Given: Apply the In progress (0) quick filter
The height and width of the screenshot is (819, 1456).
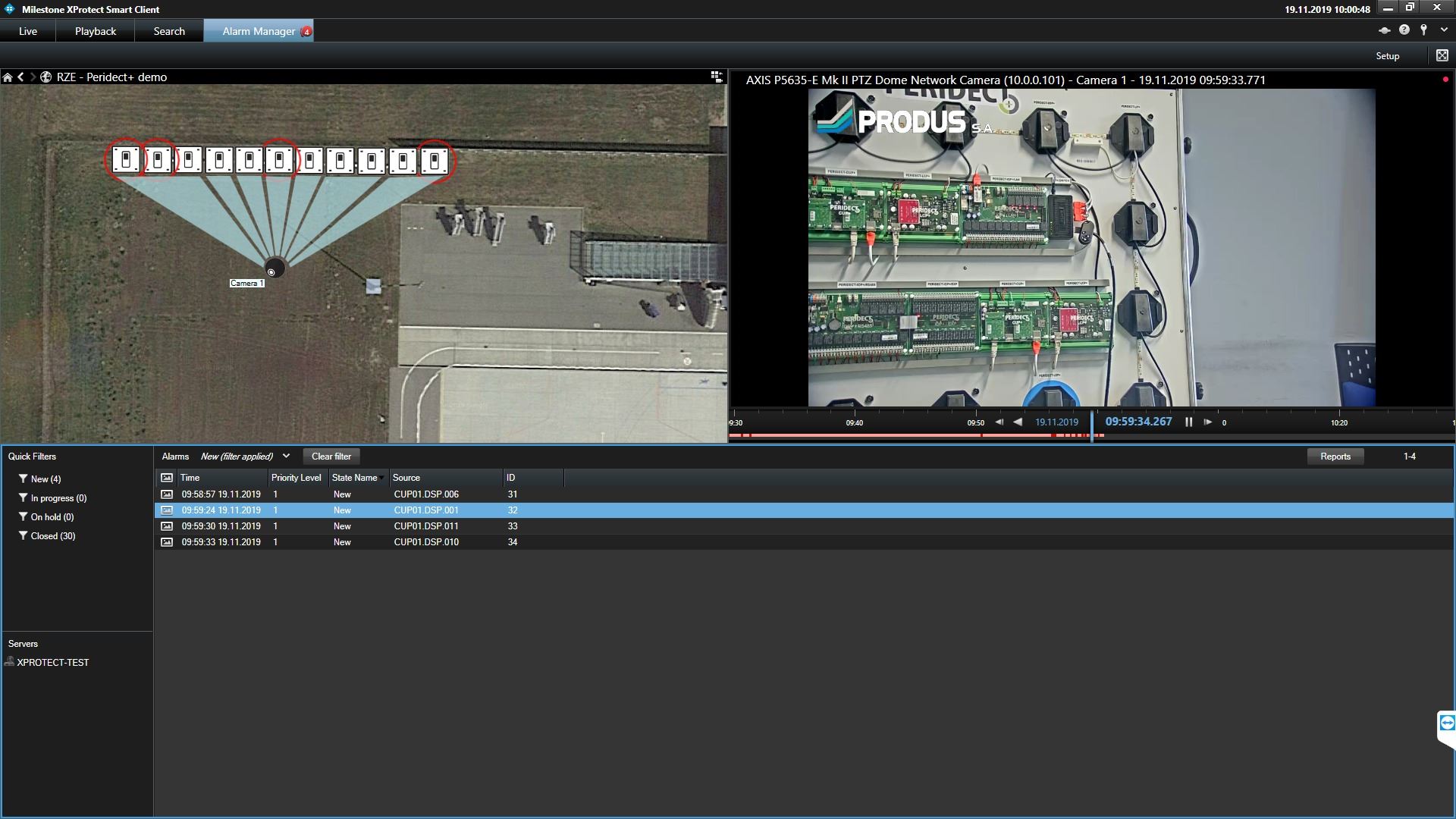Looking at the screenshot, I should 52,498.
